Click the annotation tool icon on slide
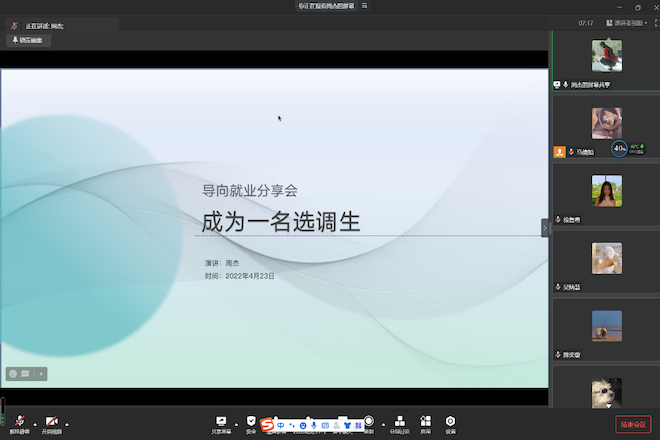The height and width of the screenshot is (440, 660). [14, 374]
